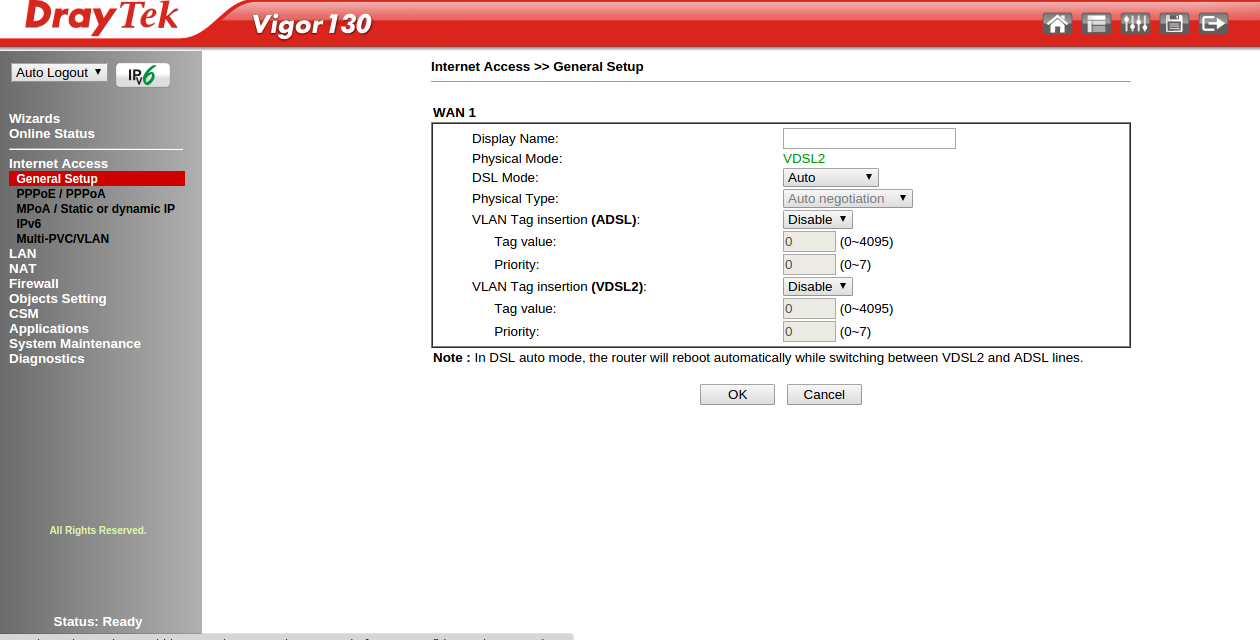
Task: Click the Status: Ready text
Action: point(98,621)
